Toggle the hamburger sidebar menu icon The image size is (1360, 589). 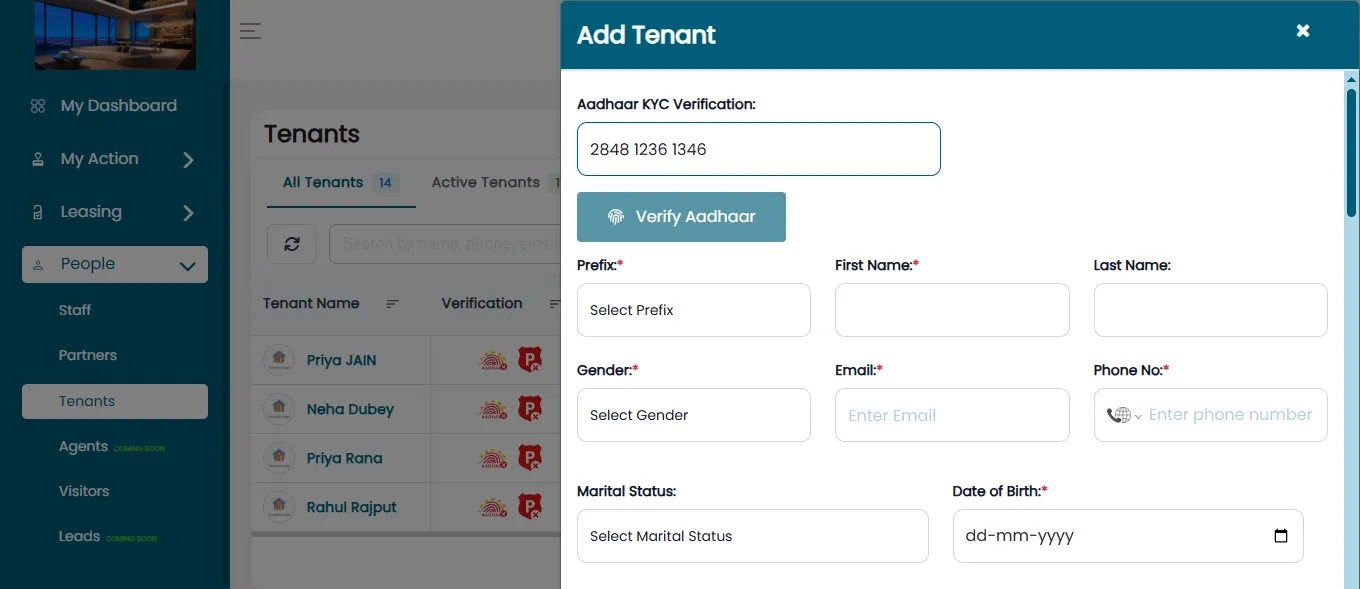click(250, 31)
